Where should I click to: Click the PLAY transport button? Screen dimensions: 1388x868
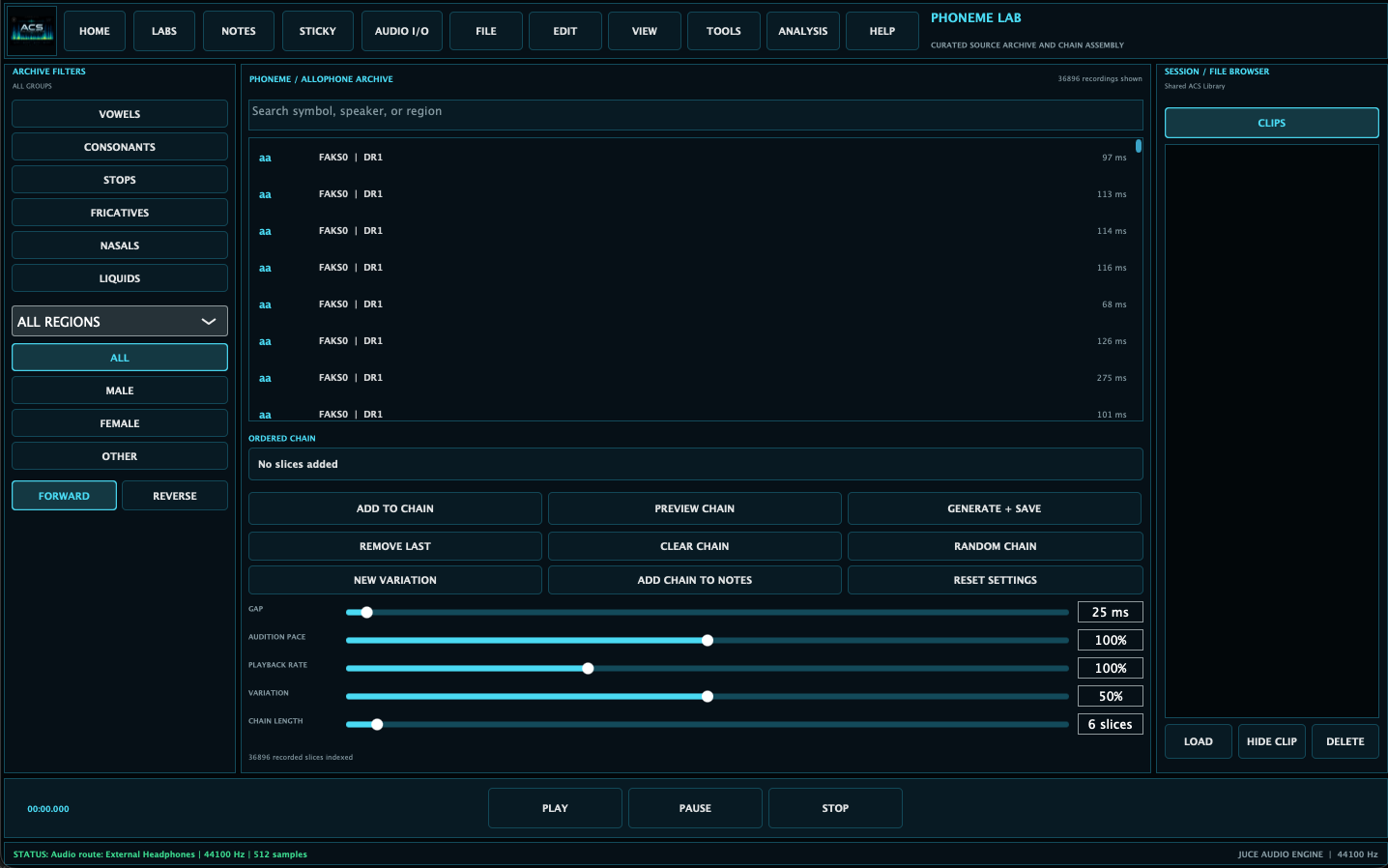(555, 808)
